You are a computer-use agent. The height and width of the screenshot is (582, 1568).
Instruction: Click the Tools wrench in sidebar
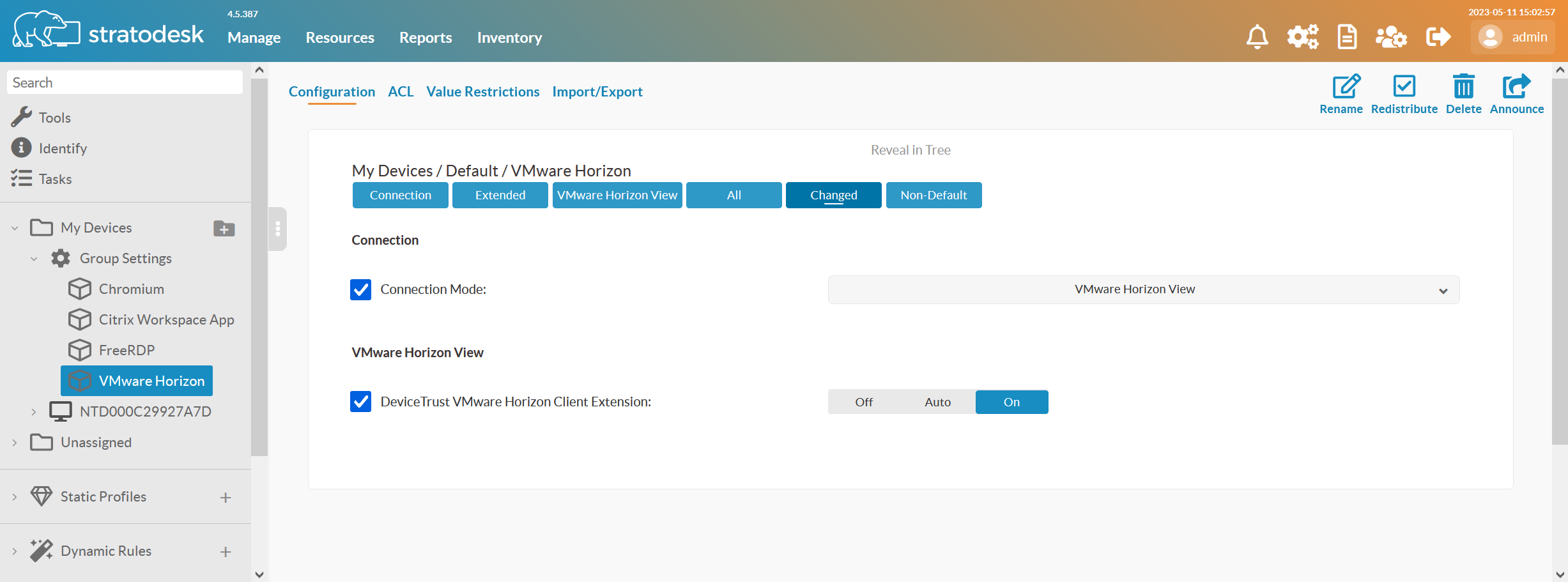[x=22, y=116]
